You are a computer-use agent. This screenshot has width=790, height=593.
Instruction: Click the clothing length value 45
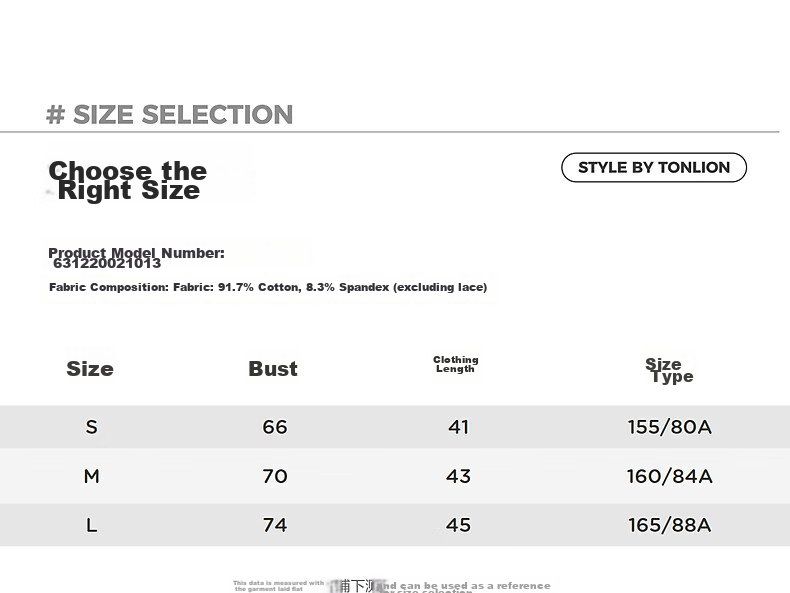coord(458,525)
